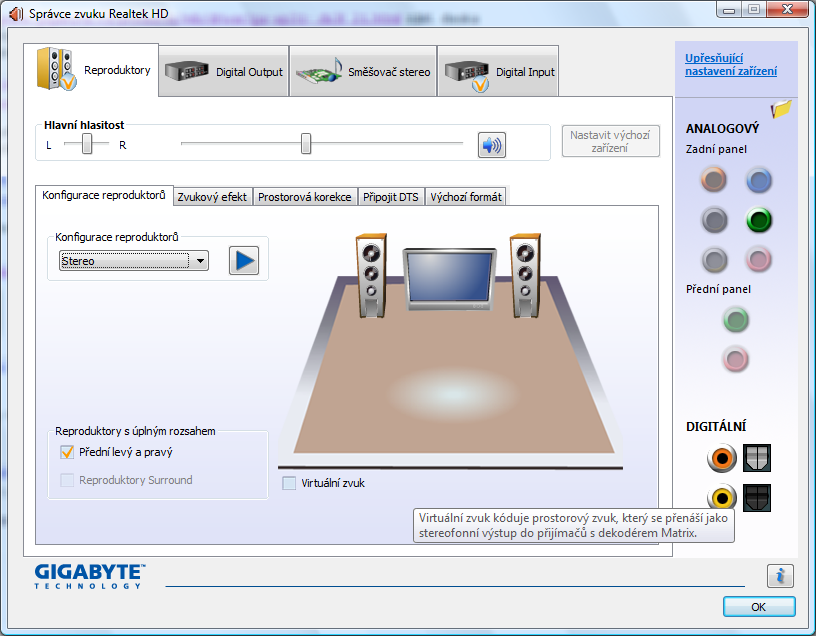Confirm with the OK button

759,607
